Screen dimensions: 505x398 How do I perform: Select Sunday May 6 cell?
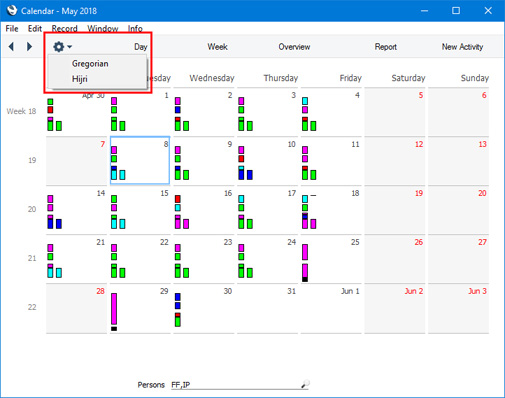pos(458,112)
